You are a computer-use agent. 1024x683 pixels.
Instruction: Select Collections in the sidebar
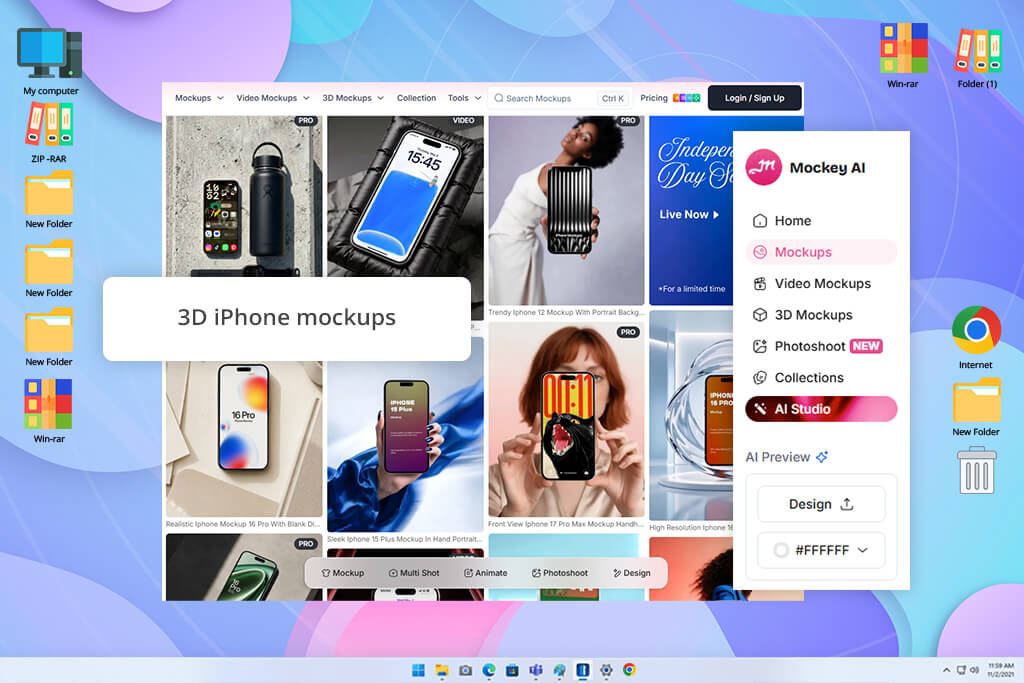click(x=821, y=377)
